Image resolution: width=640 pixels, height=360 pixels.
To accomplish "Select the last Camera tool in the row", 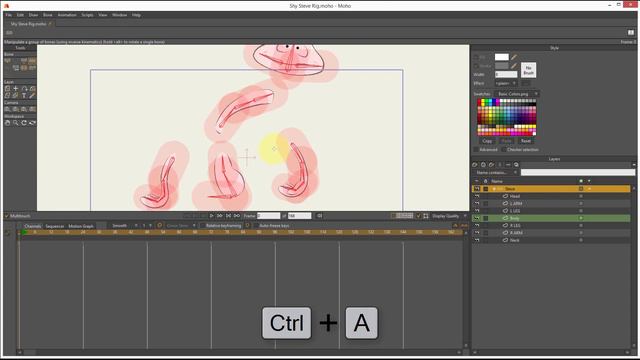I will [x=32, y=109].
